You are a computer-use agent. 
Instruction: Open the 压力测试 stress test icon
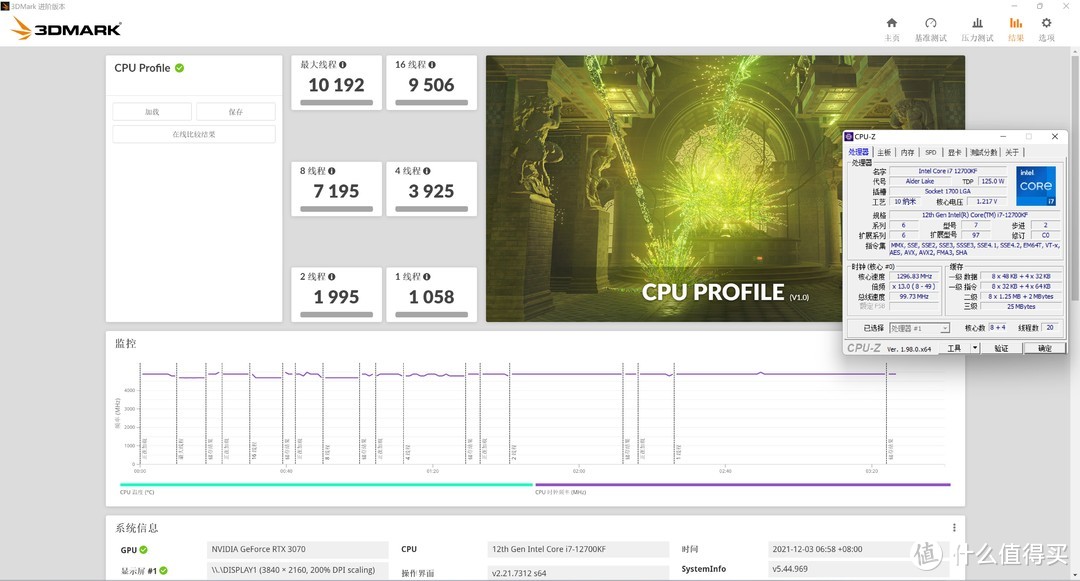coord(977,23)
